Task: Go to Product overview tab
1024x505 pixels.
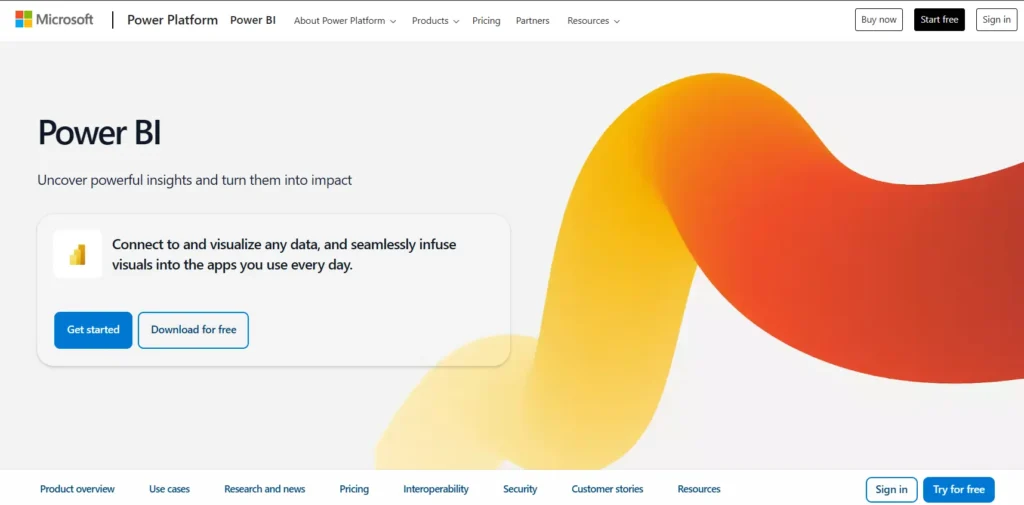Action: click(77, 489)
